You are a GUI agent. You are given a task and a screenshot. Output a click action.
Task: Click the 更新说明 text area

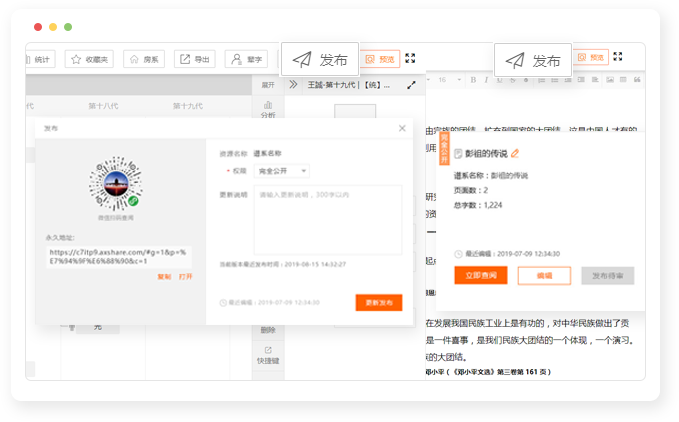pyautogui.click(x=327, y=219)
